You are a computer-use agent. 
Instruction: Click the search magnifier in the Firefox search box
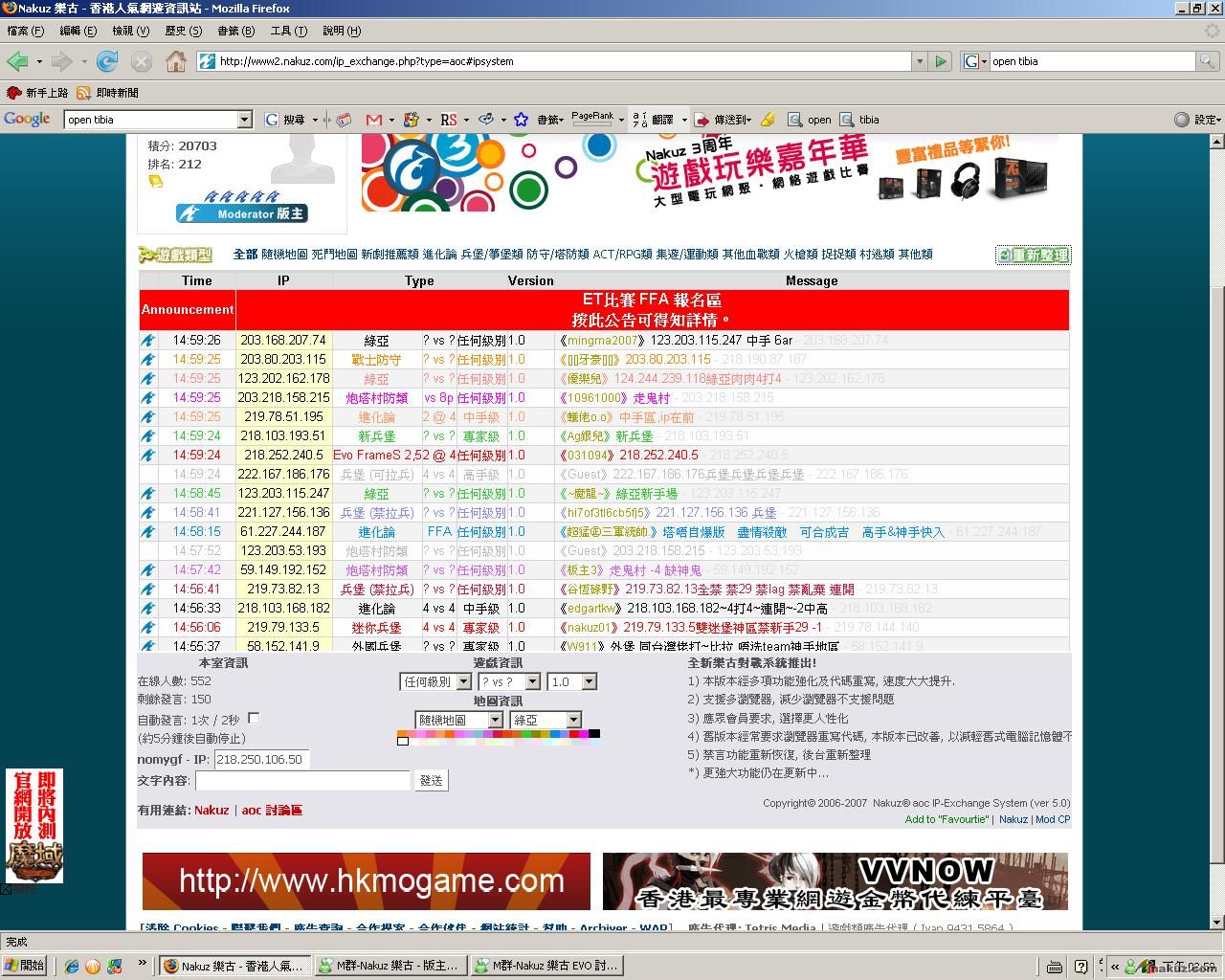pyautogui.click(x=1209, y=61)
